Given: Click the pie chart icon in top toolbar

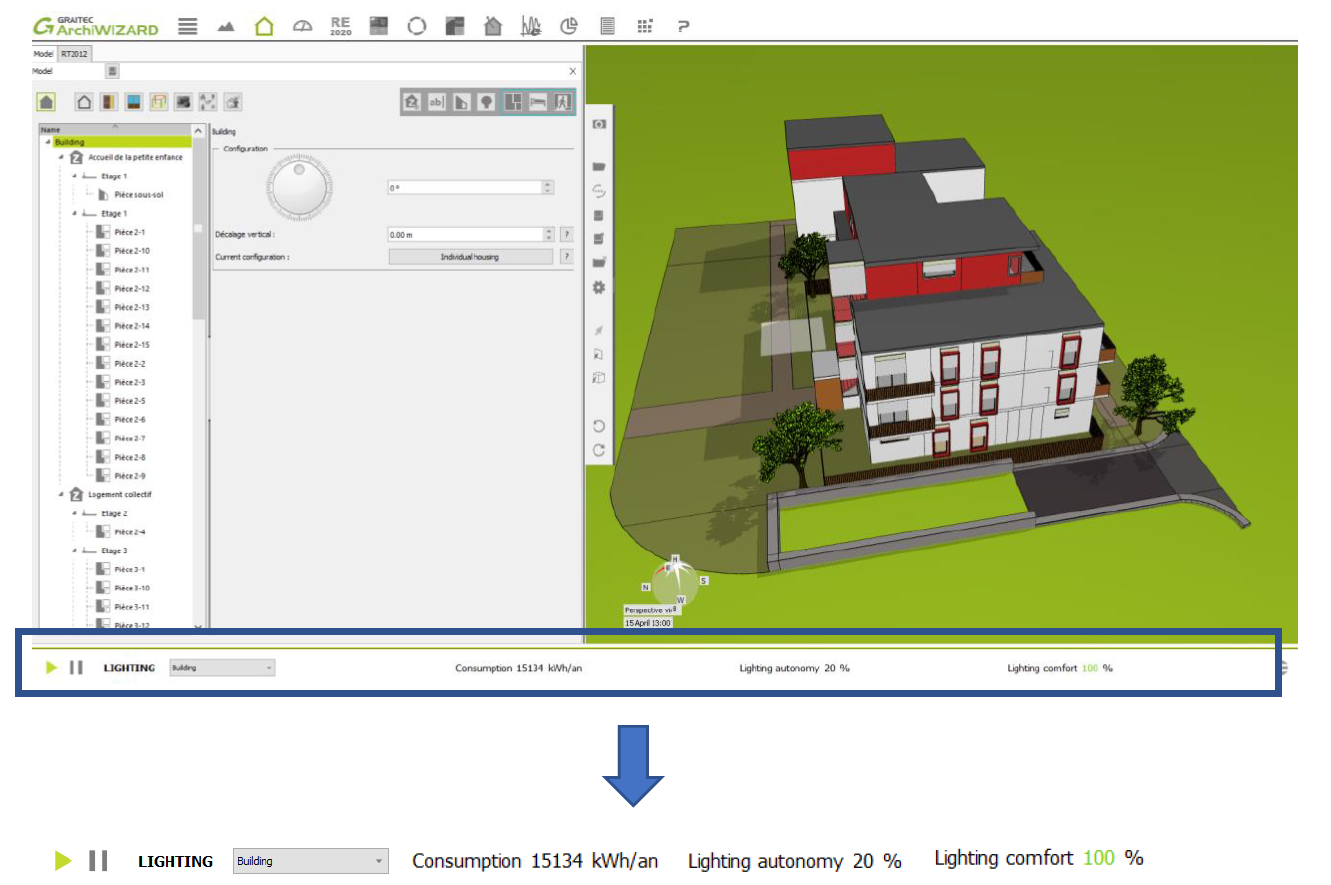Looking at the screenshot, I should [569, 27].
